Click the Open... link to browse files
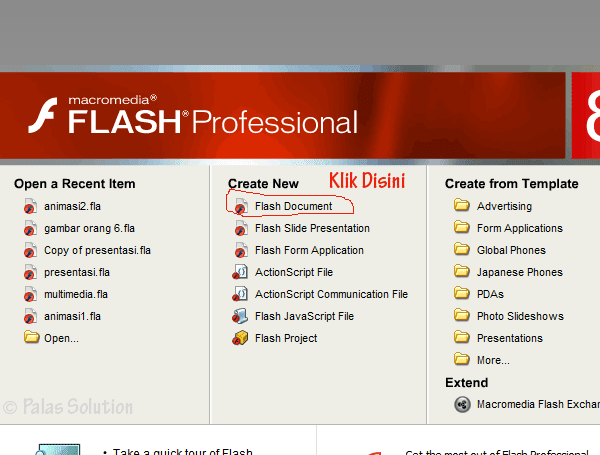This screenshot has height=455, width=600. pyautogui.click(x=61, y=339)
